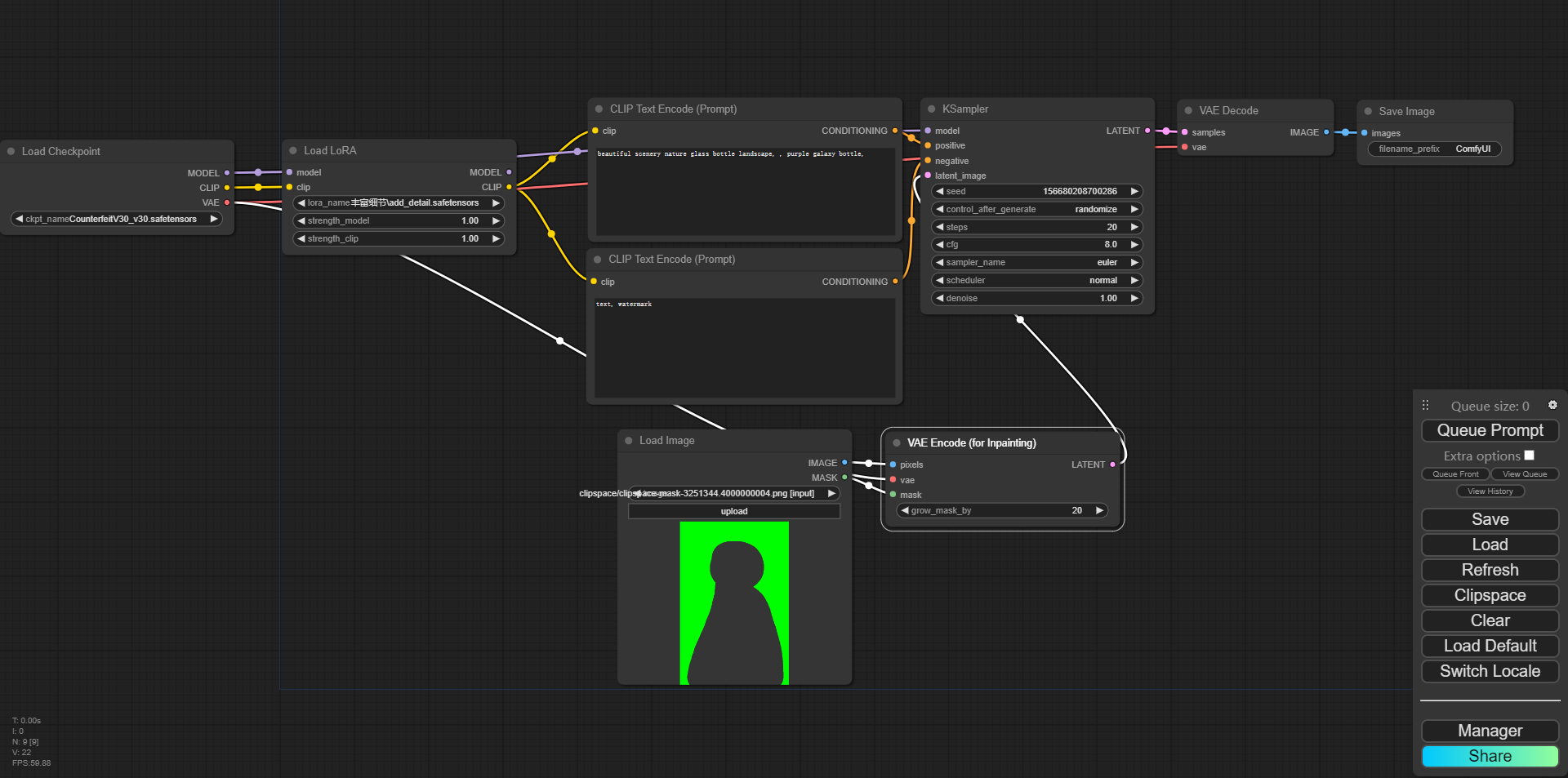Collapse the positive CLIP Text Encode node dot
This screenshot has height=778, width=1568.
click(599, 109)
